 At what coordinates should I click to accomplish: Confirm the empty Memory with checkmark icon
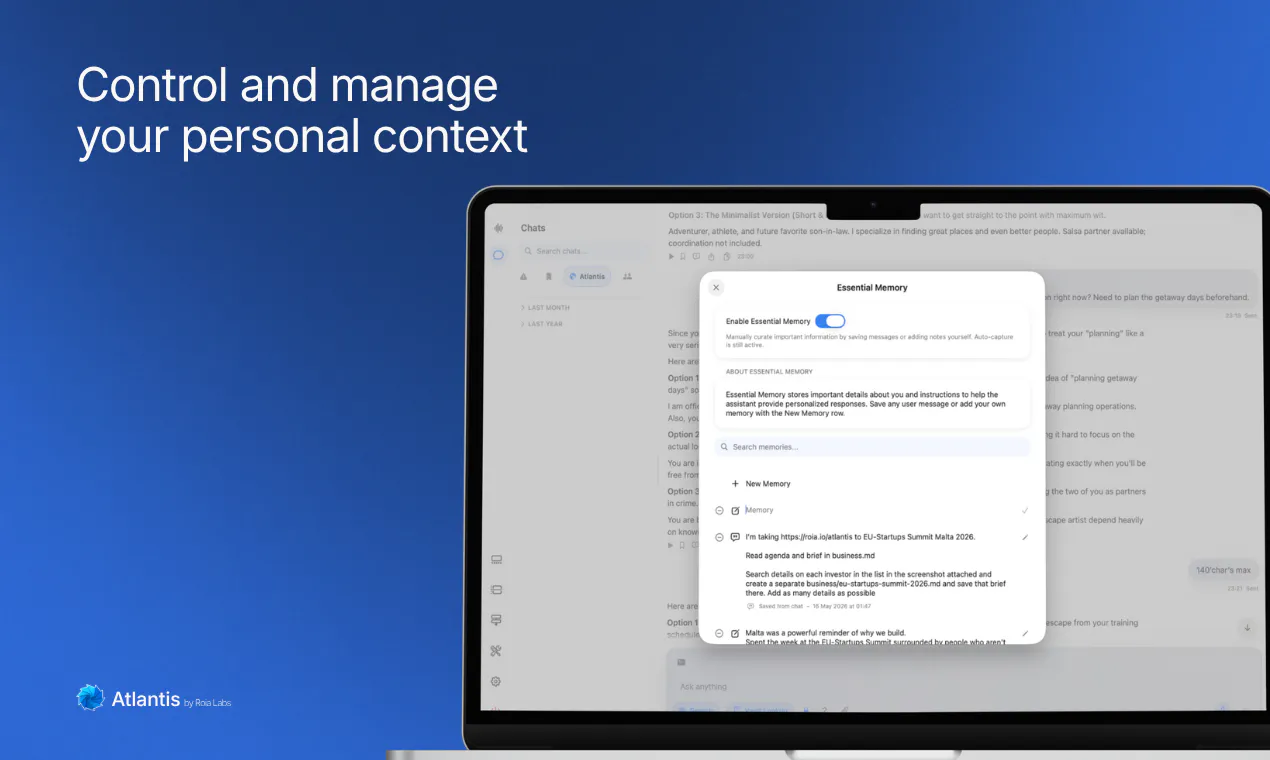tap(1025, 510)
